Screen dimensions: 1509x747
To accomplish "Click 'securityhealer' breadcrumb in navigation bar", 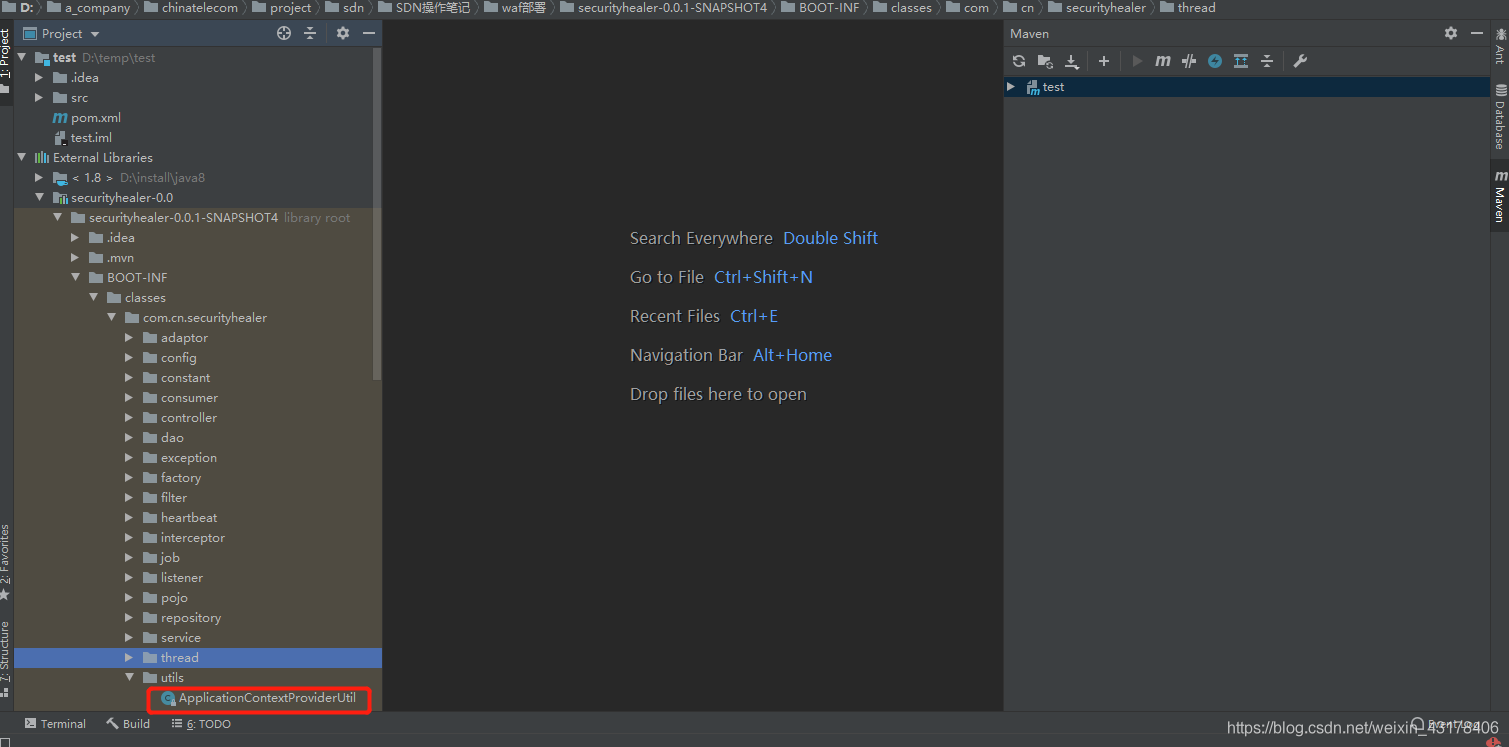I will [1106, 8].
